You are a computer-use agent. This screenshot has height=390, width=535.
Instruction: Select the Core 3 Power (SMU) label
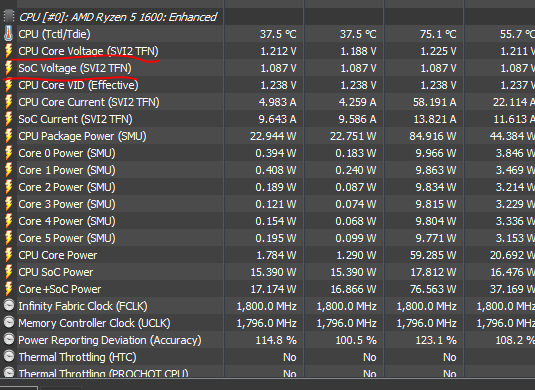point(67,204)
